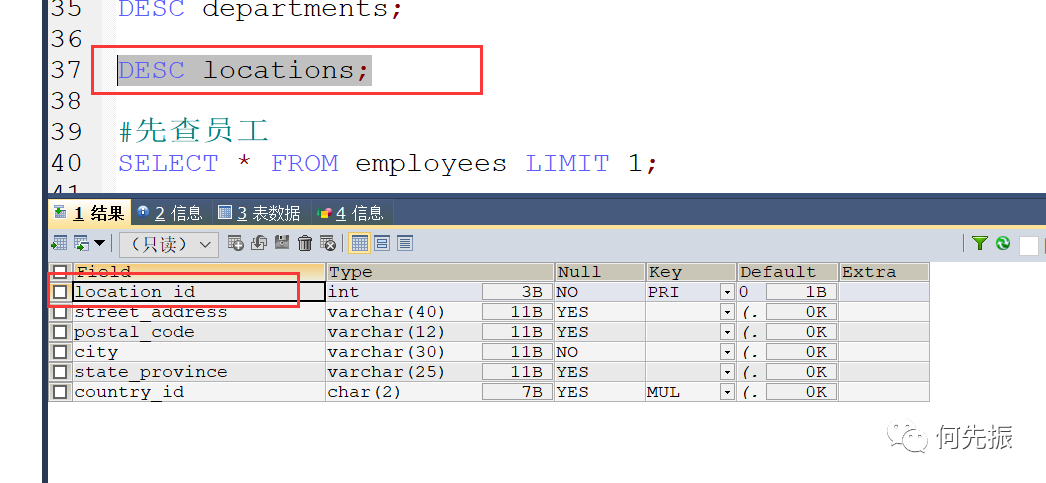Open Key dropdown in location_id row
Image resolution: width=1046 pixels, height=483 pixels.
tap(727, 292)
